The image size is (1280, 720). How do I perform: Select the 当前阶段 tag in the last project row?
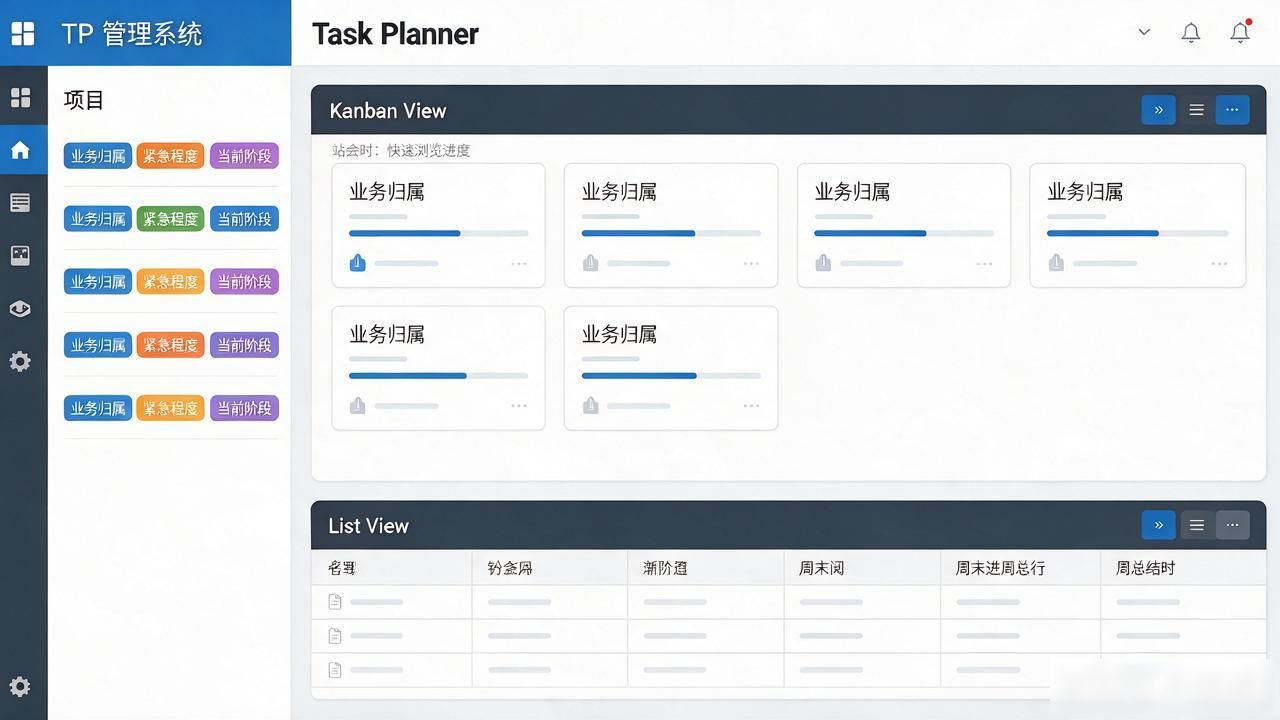pyautogui.click(x=244, y=408)
